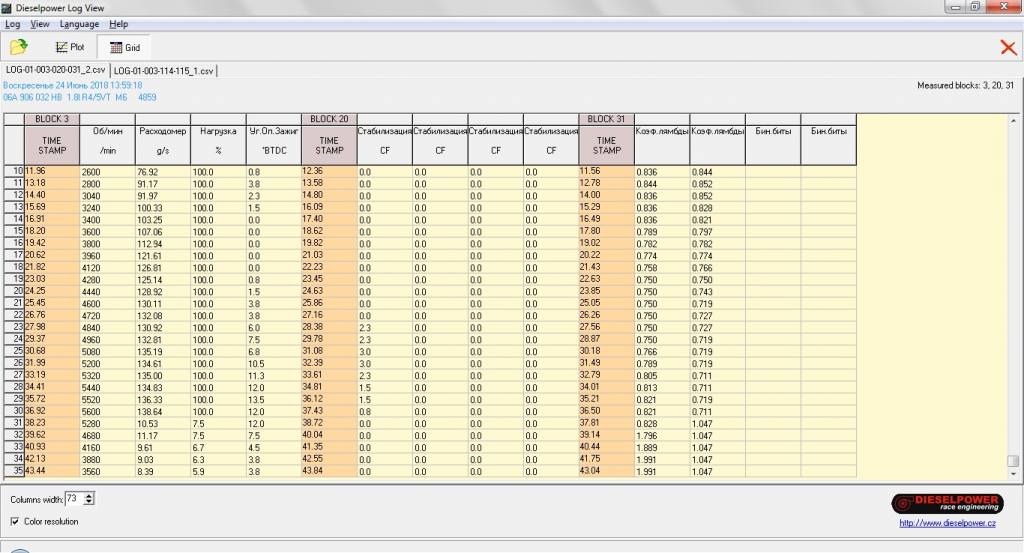
Task: Open the Language menu
Action: [x=79, y=24]
